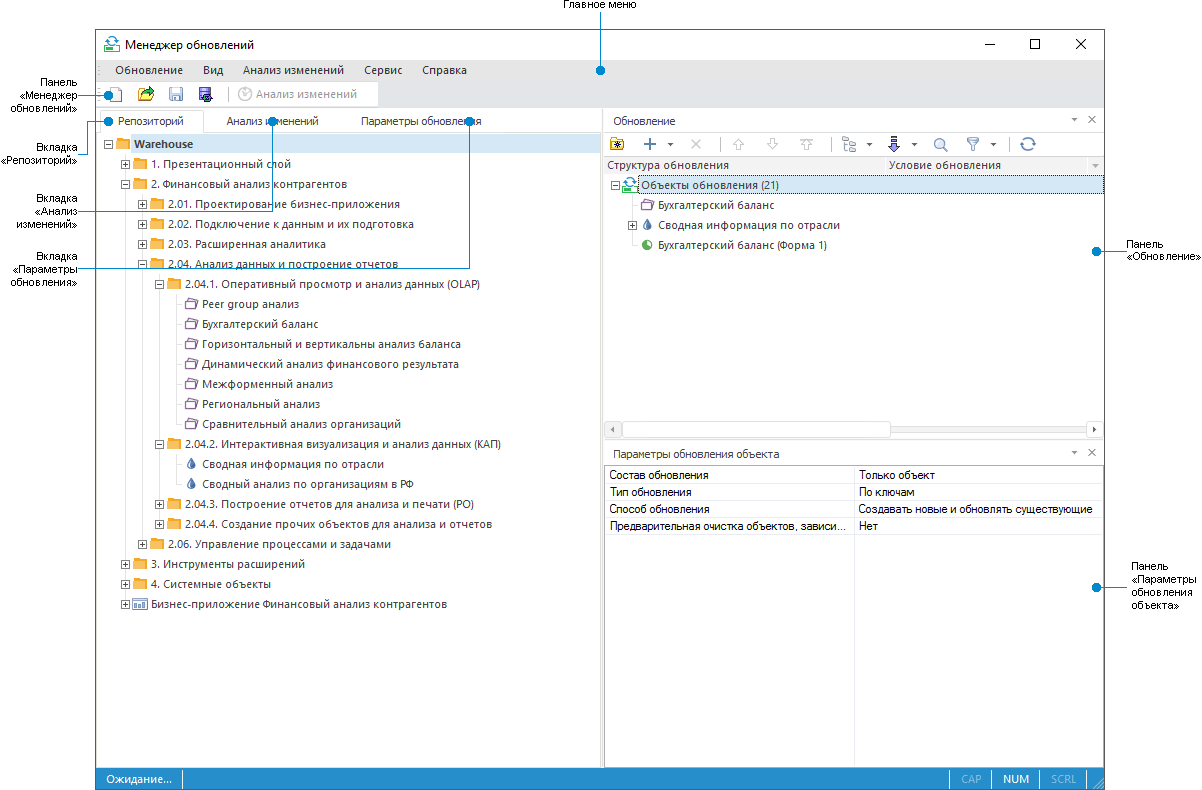Create new folder in Обновление panel toolbar
Screen dimensions: 1202x790
(617, 144)
